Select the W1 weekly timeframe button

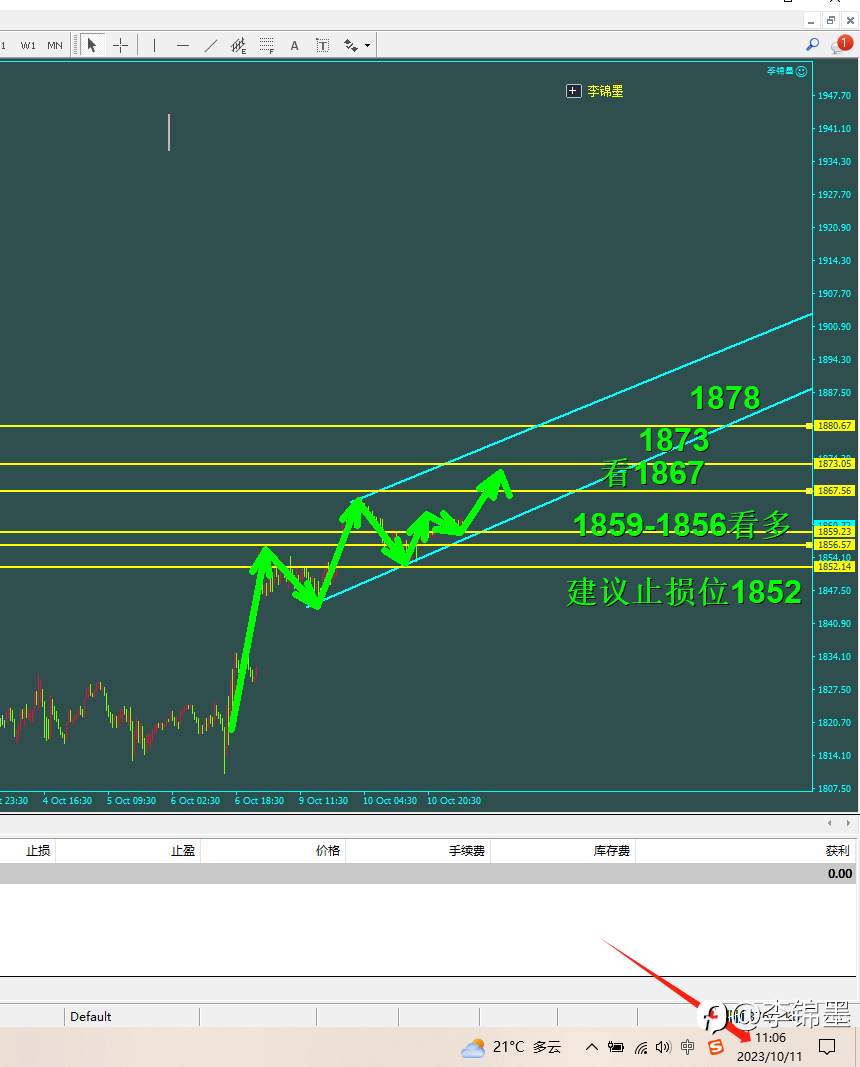[28, 46]
